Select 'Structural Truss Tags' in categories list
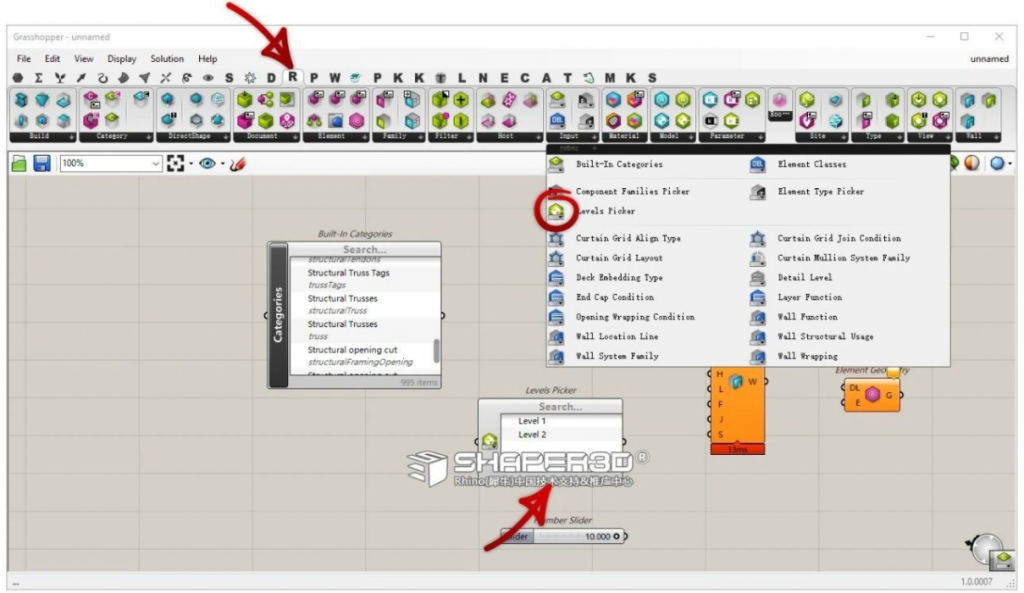The image size is (1024, 593). [348, 273]
